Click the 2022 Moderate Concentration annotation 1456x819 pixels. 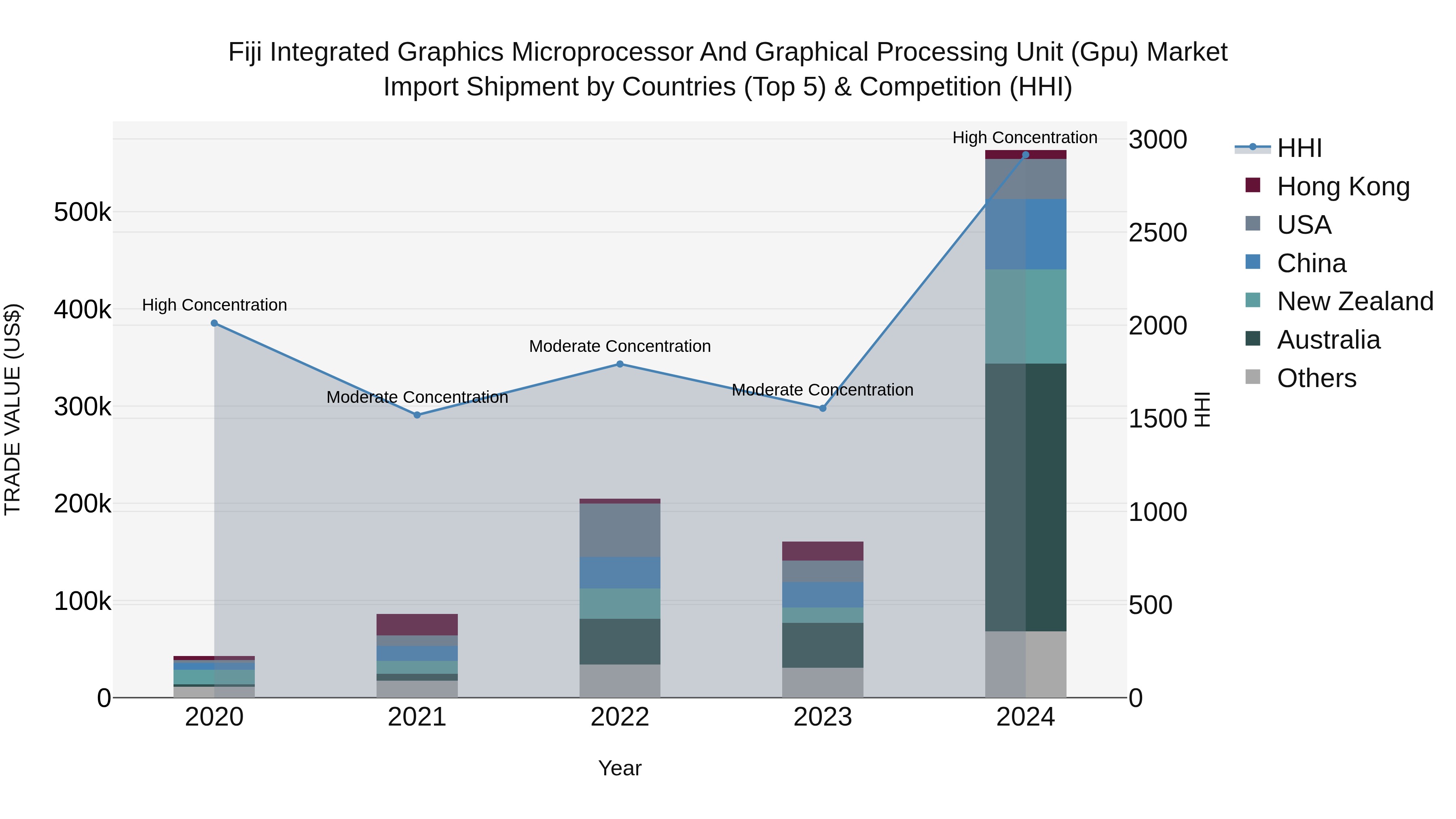tap(620, 346)
